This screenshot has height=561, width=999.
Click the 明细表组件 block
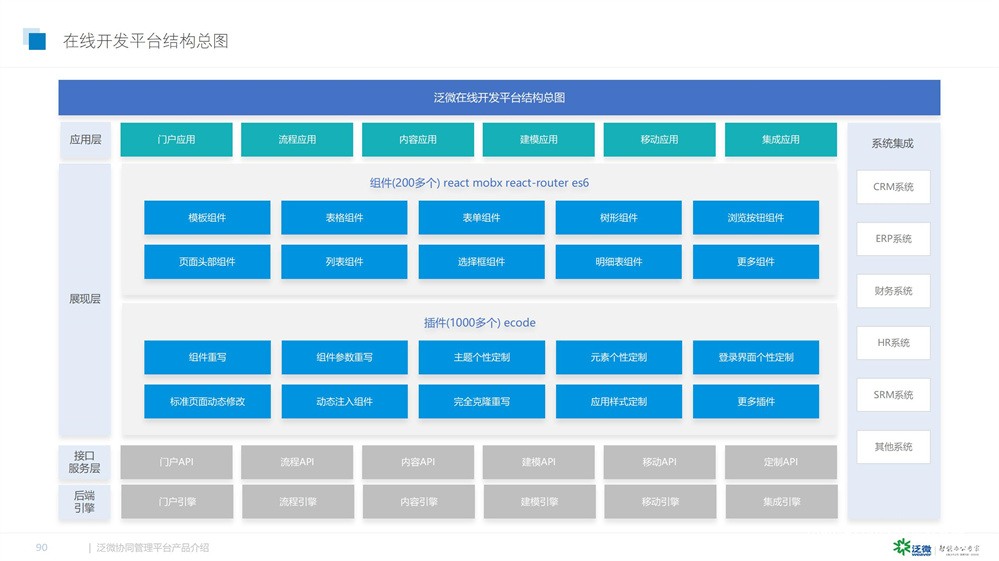point(619,262)
